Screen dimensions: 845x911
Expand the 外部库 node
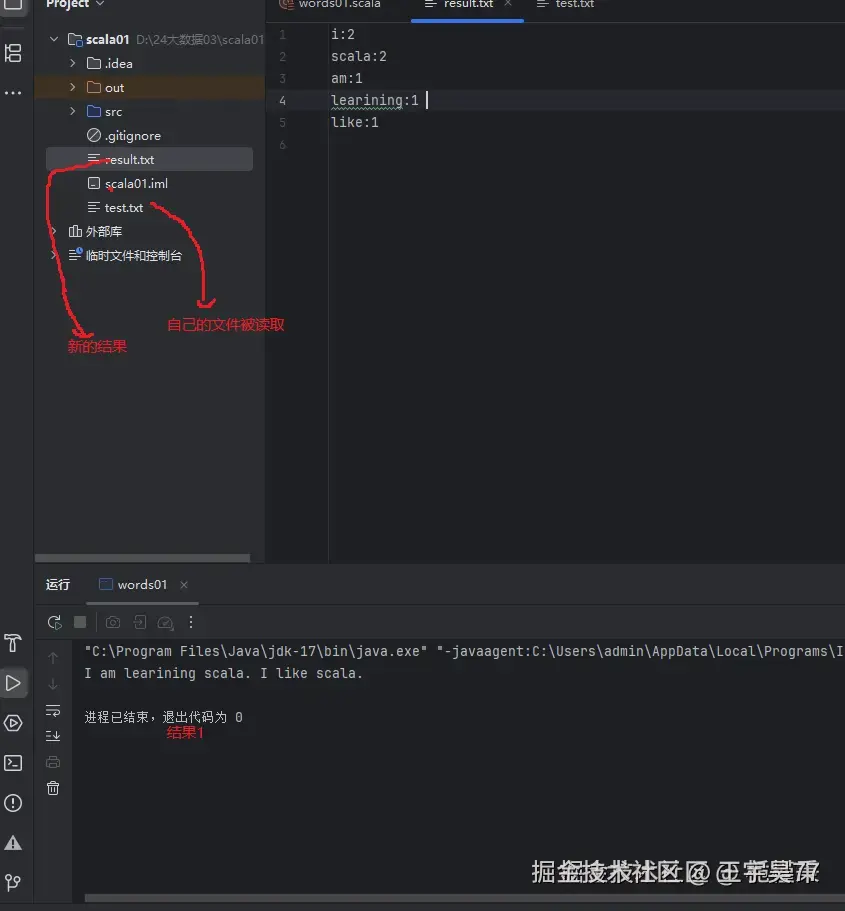click(x=54, y=231)
